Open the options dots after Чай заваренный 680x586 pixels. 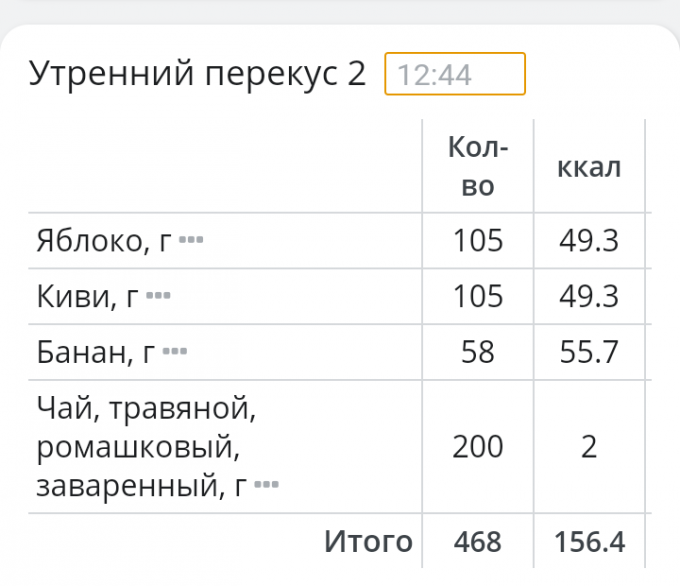[266, 486]
